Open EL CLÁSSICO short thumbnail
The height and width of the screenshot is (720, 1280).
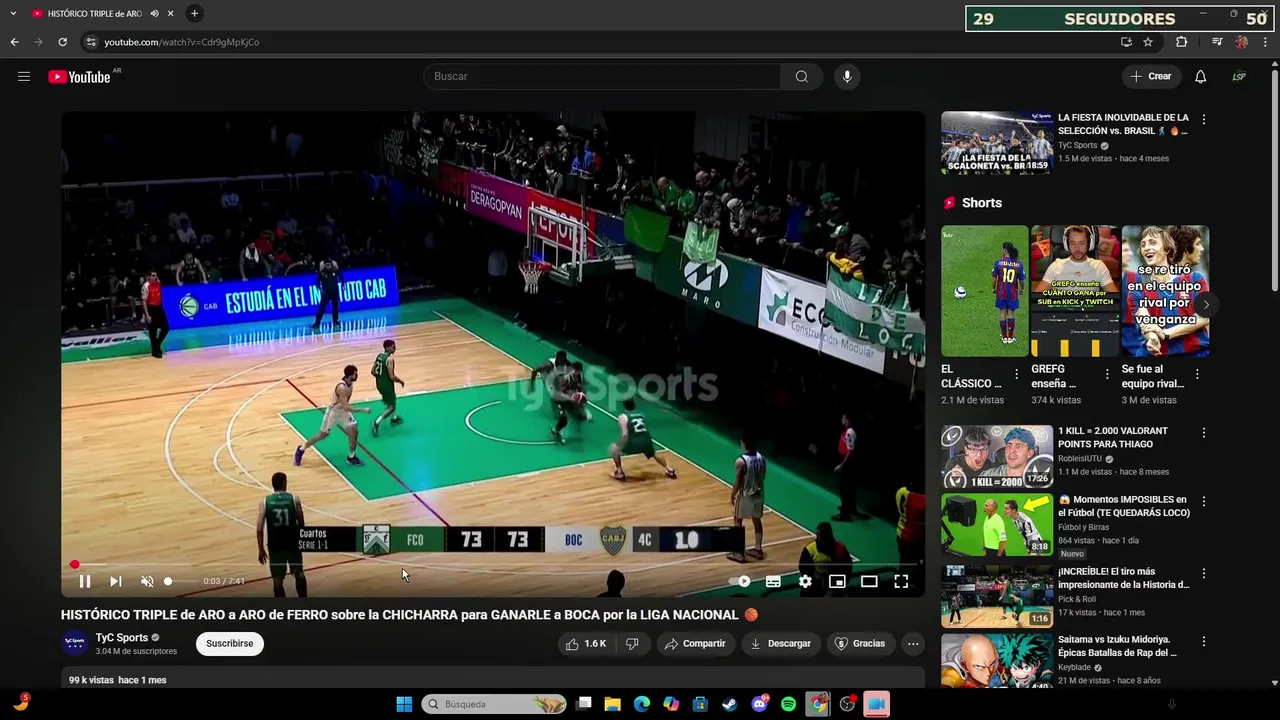pos(984,291)
